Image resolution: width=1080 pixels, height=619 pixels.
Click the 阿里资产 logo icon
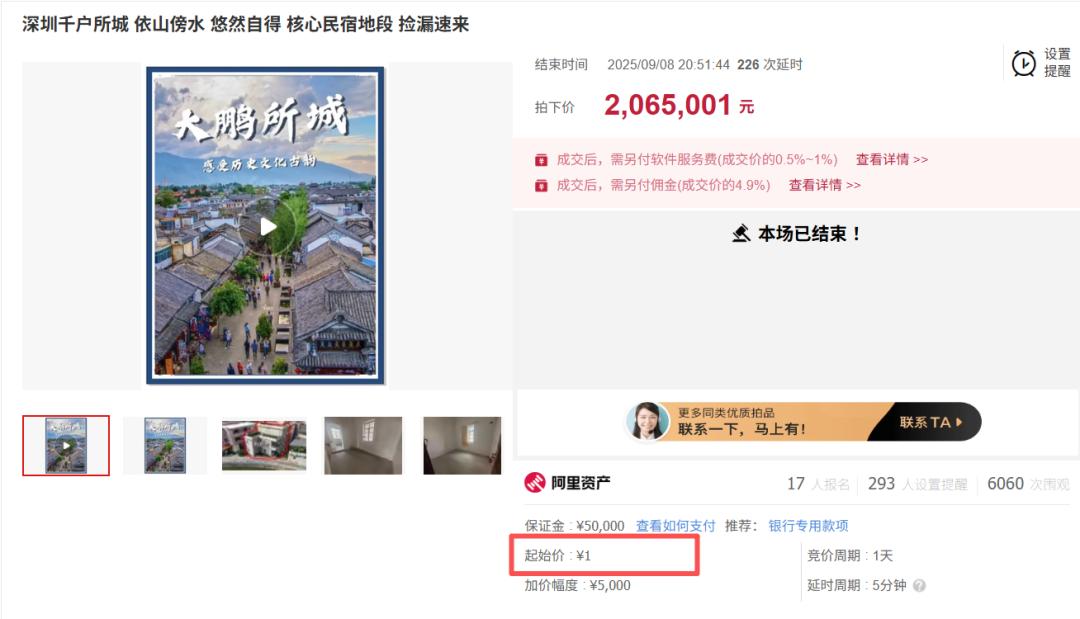tap(535, 483)
